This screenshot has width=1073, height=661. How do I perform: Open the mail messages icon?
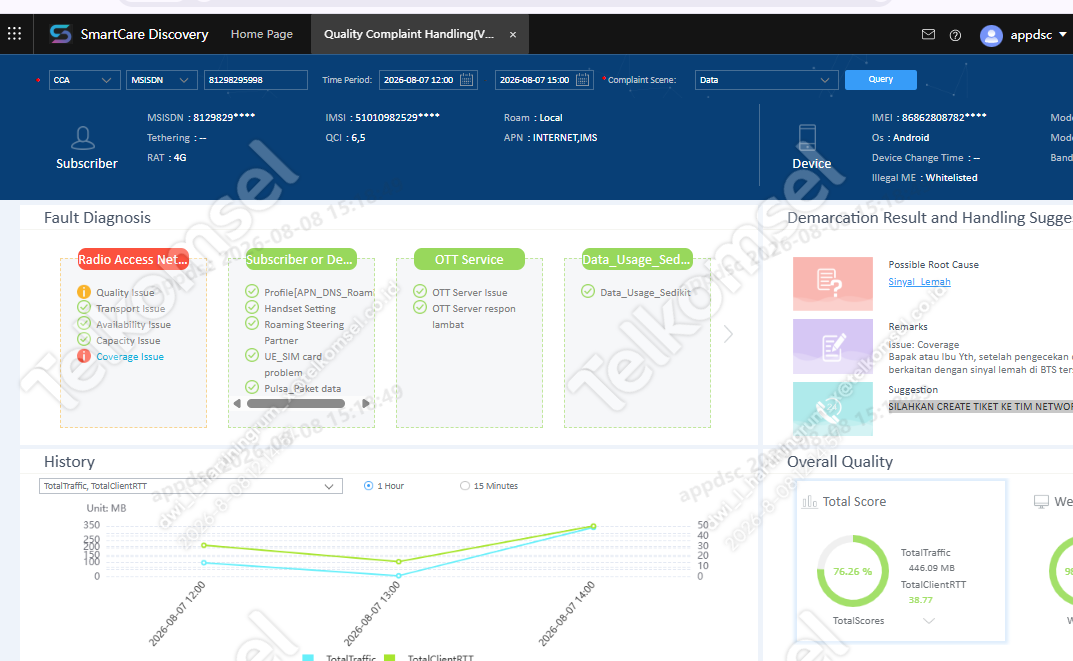pyautogui.click(x=928, y=34)
